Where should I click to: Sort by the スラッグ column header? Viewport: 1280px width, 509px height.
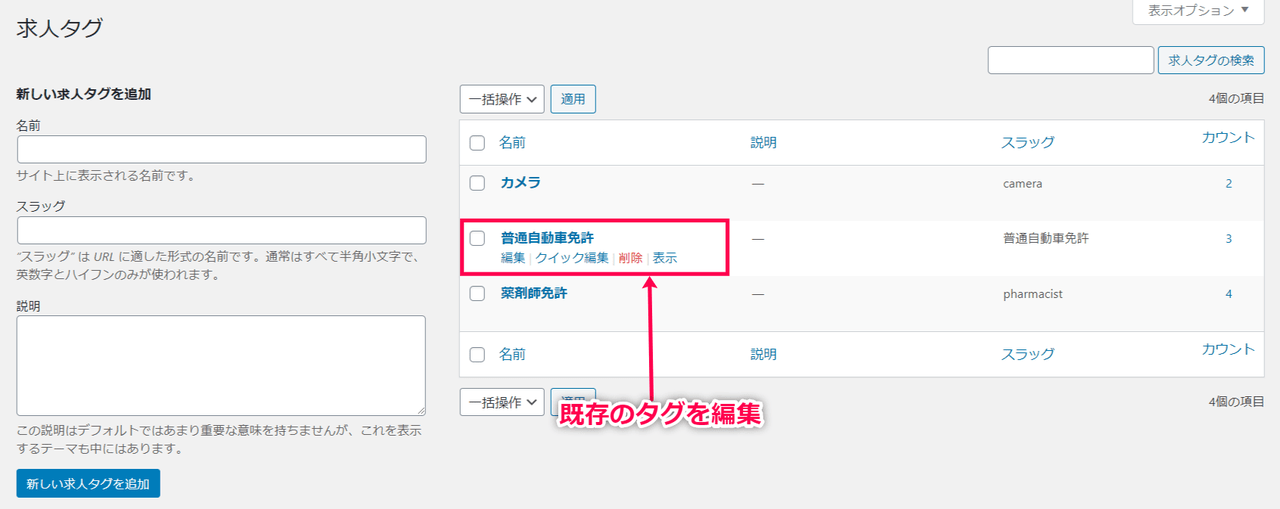point(1028,143)
